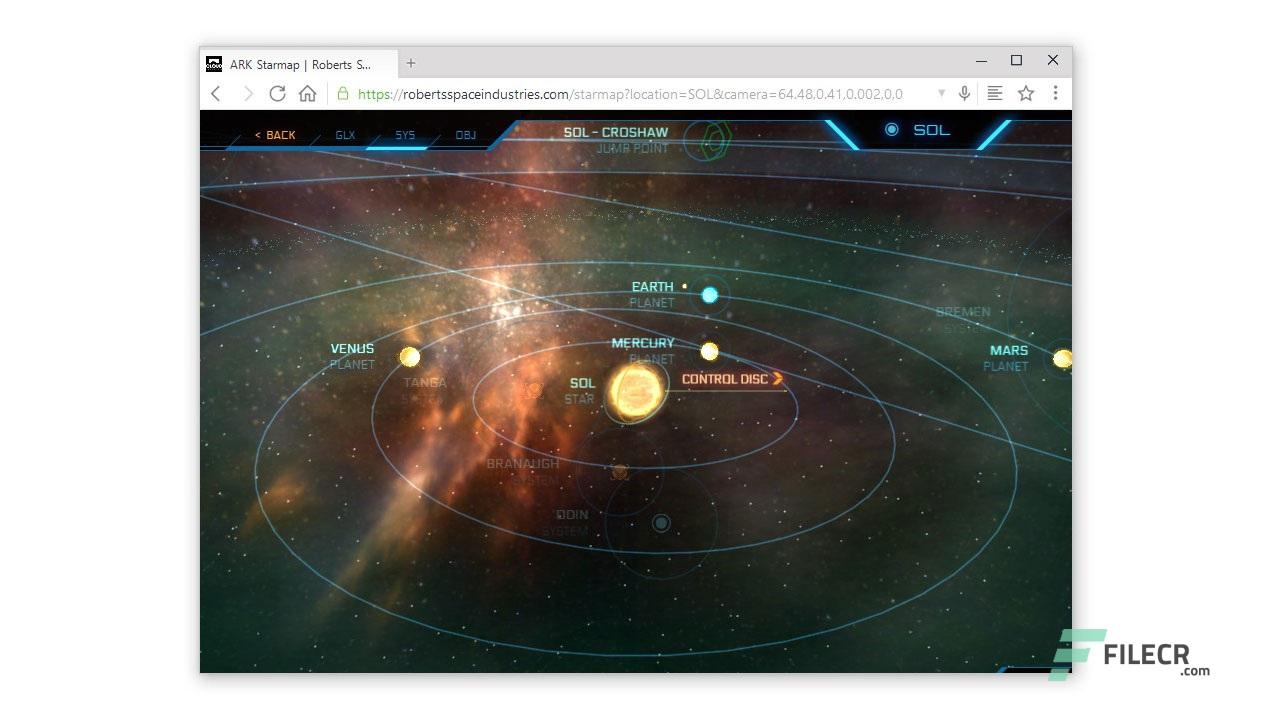Open the browser home page icon

click(307, 93)
